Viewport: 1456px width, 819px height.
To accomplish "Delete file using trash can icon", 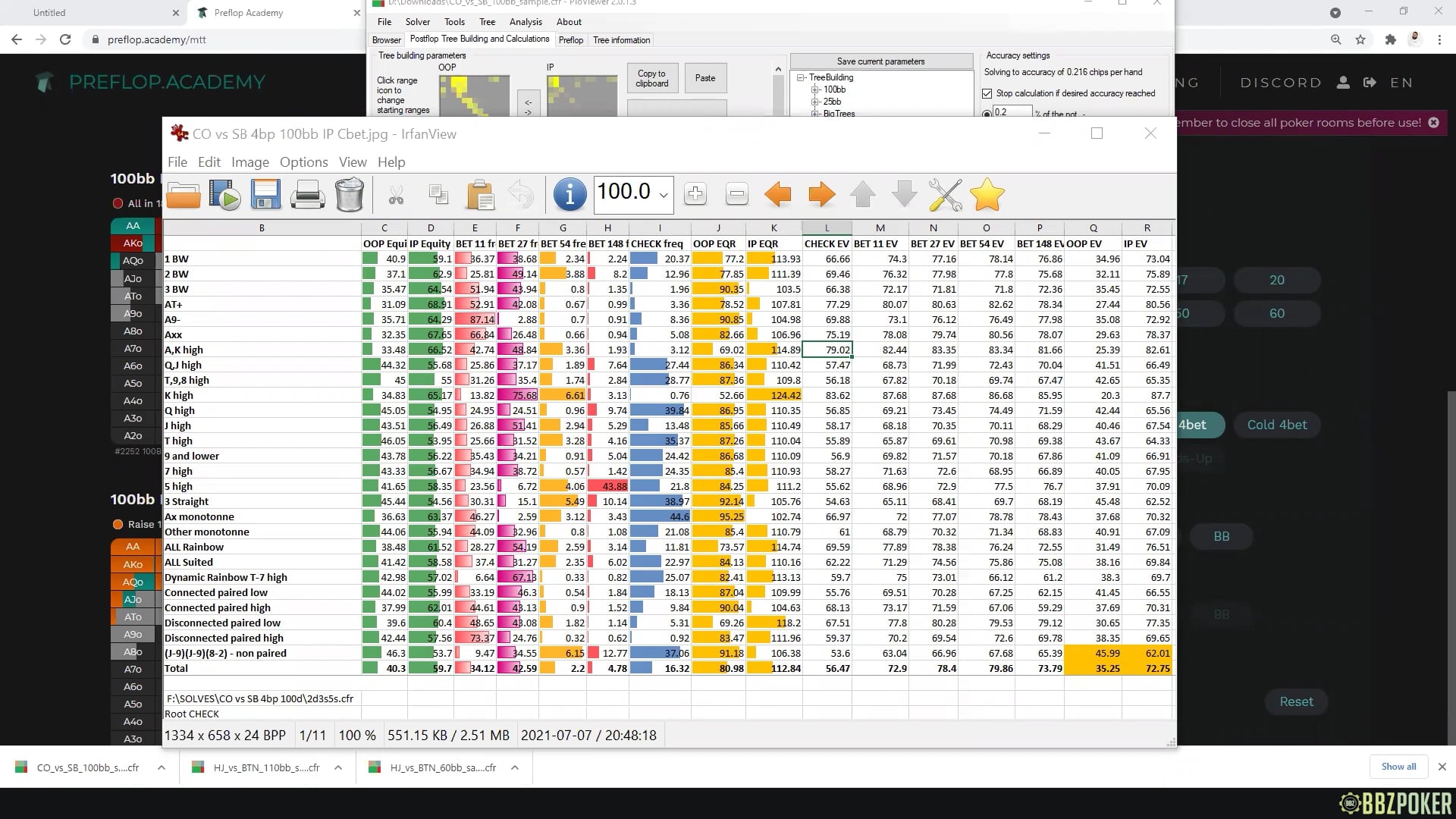I will [x=349, y=195].
